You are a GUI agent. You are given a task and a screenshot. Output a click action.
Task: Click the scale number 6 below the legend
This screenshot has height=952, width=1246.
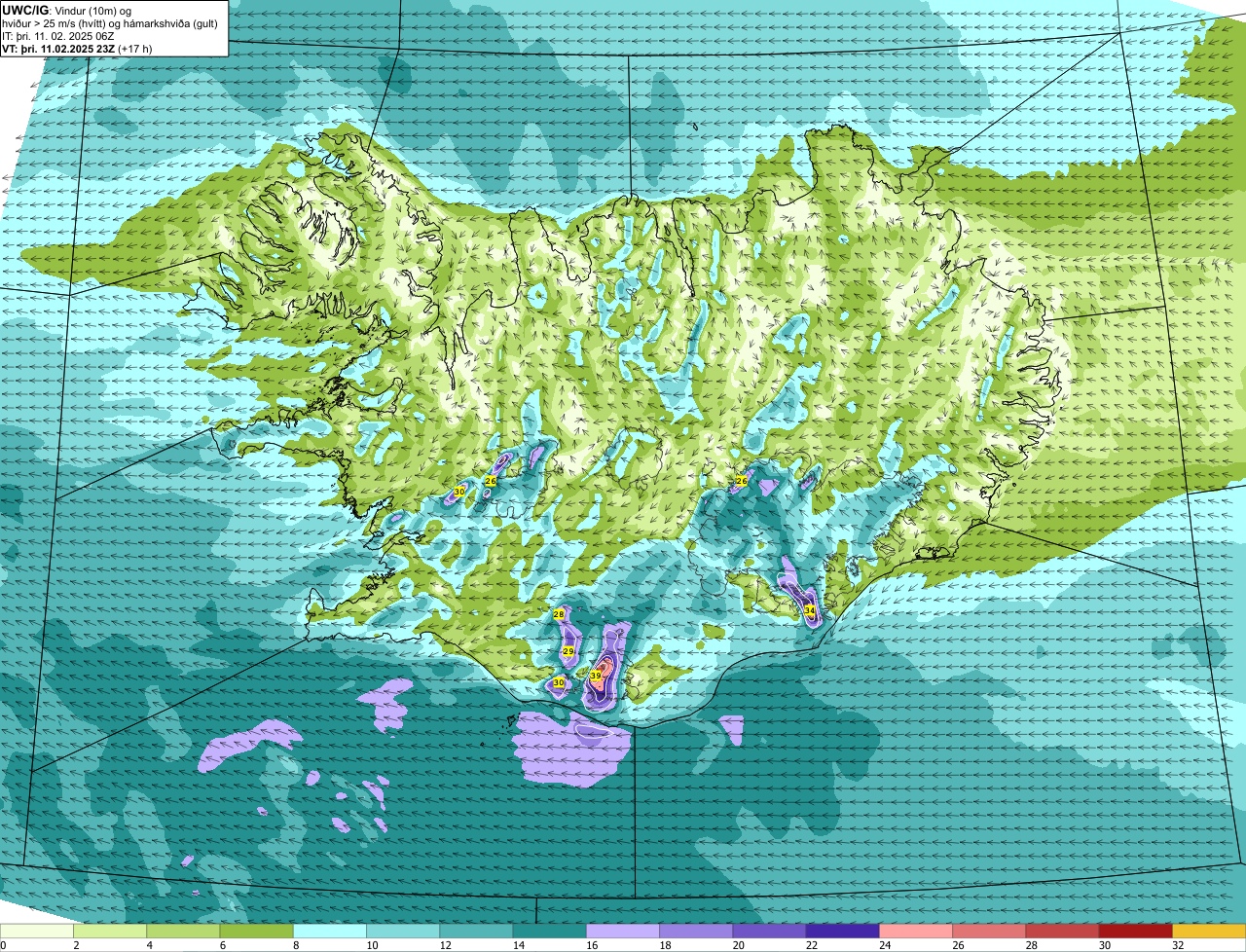point(221,945)
